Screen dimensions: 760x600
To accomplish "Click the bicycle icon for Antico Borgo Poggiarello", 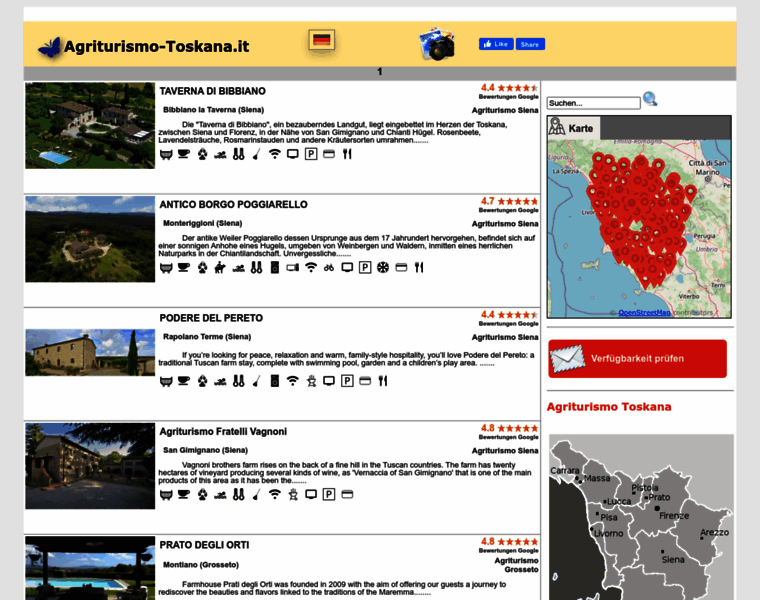I will [329, 268].
